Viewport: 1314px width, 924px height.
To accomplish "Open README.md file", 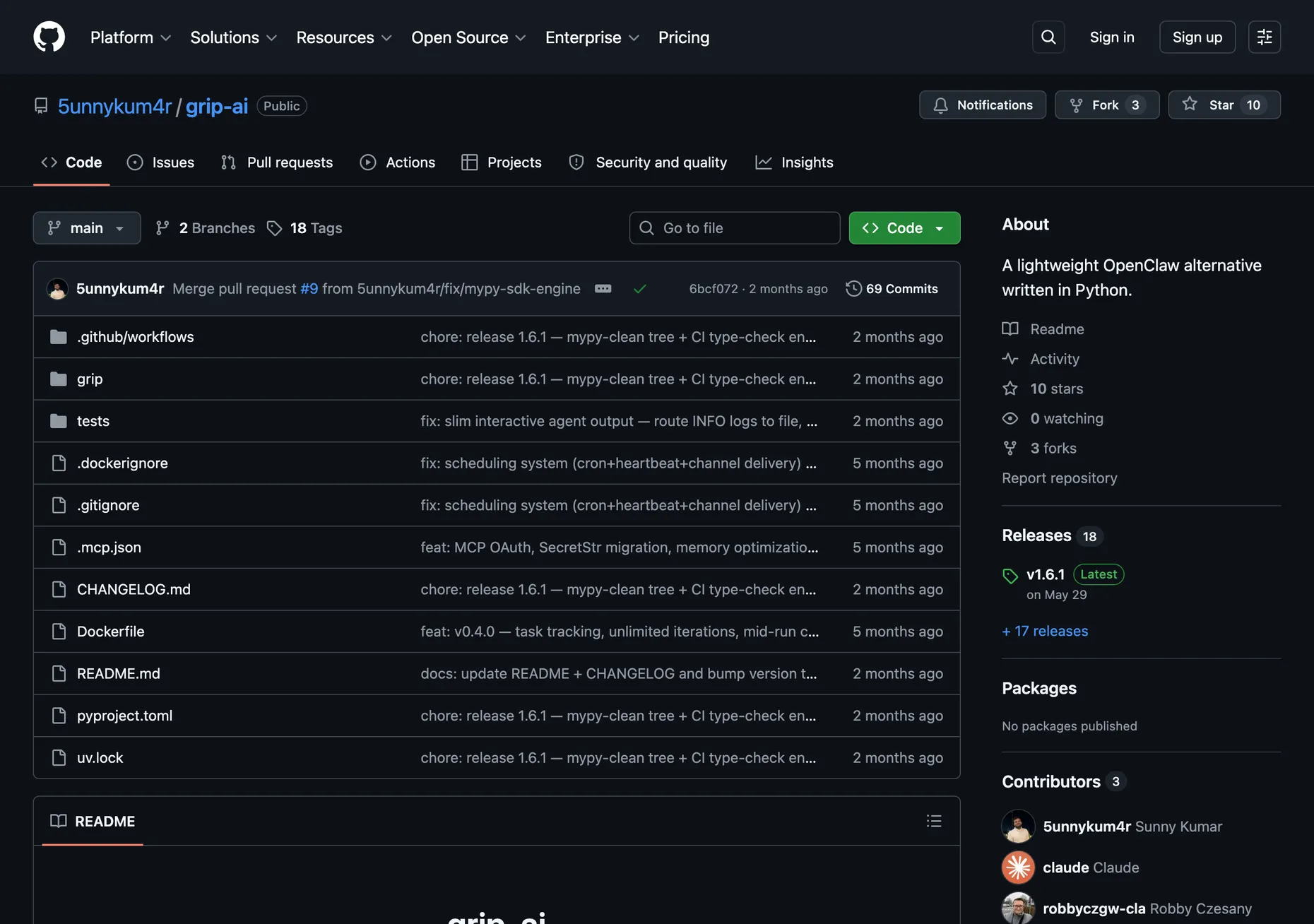I will 118,673.
